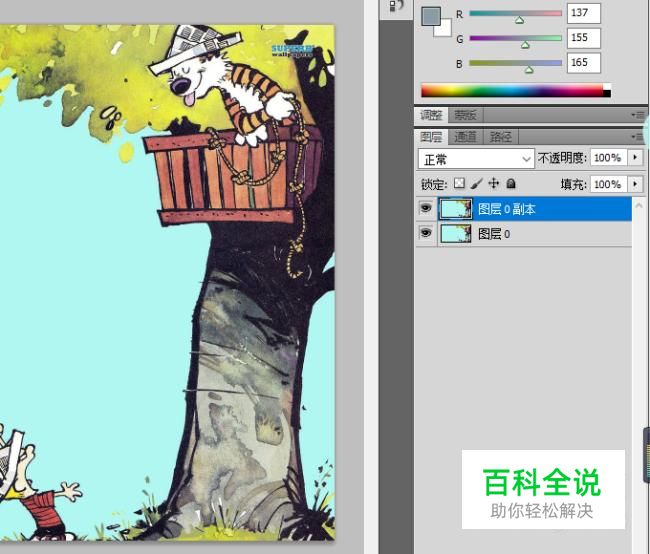
Task: Click the G channel slider handle
Action: click(x=525, y=44)
